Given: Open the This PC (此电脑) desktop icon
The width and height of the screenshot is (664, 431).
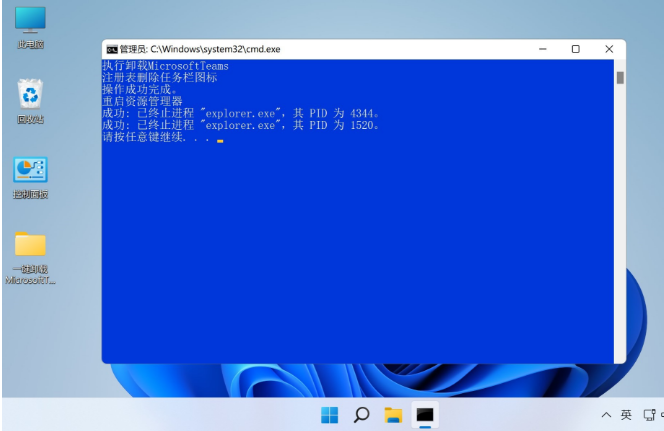Looking at the screenshot, I should (x=30, y=27).
